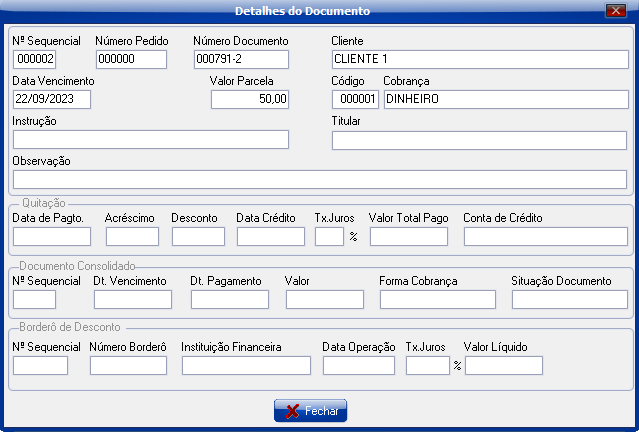
Task: Focus the Valor Líquido field
Action: tap(504, 365)
